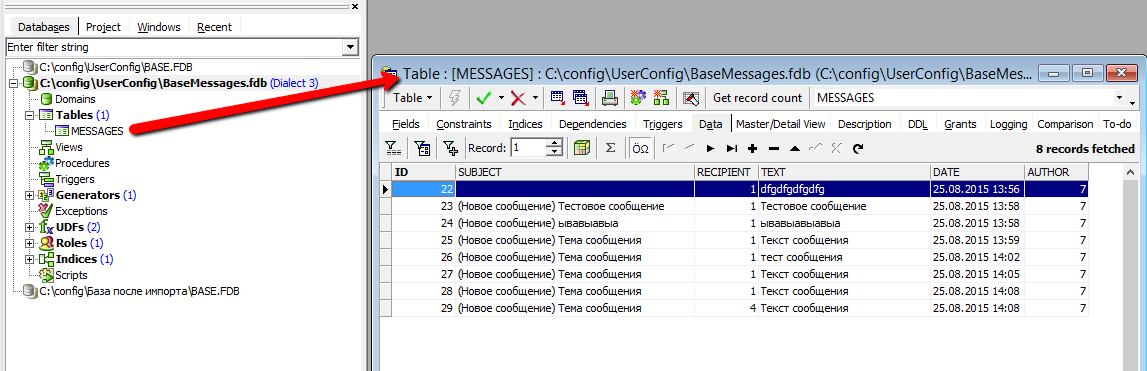The image size is (1147, 371).
Task: Click the '(Новое сообщение) ывавыавыа' subject cell
Action: coord(574,223)
